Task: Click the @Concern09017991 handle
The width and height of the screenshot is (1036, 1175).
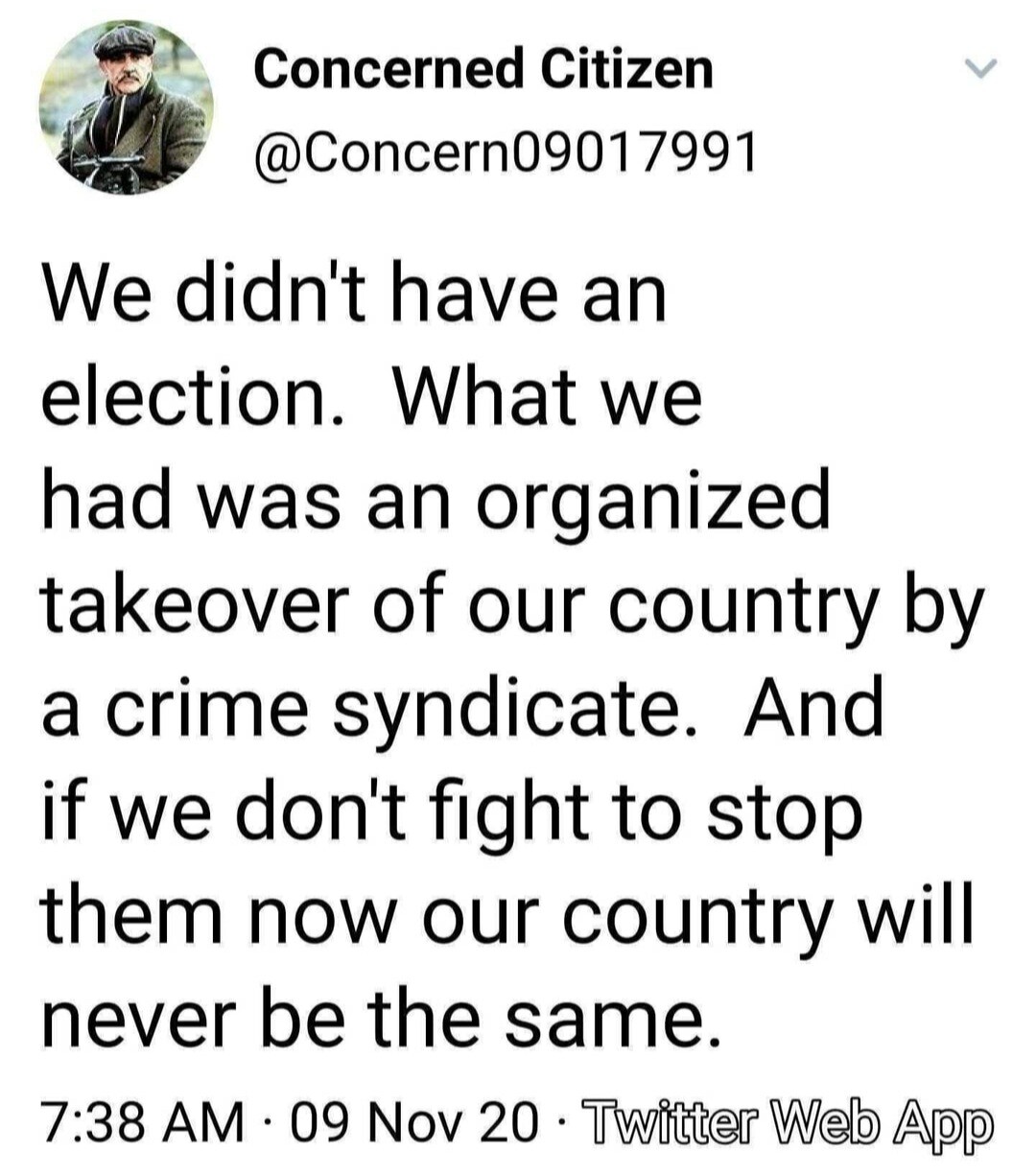Action: (x=505, y=151)
